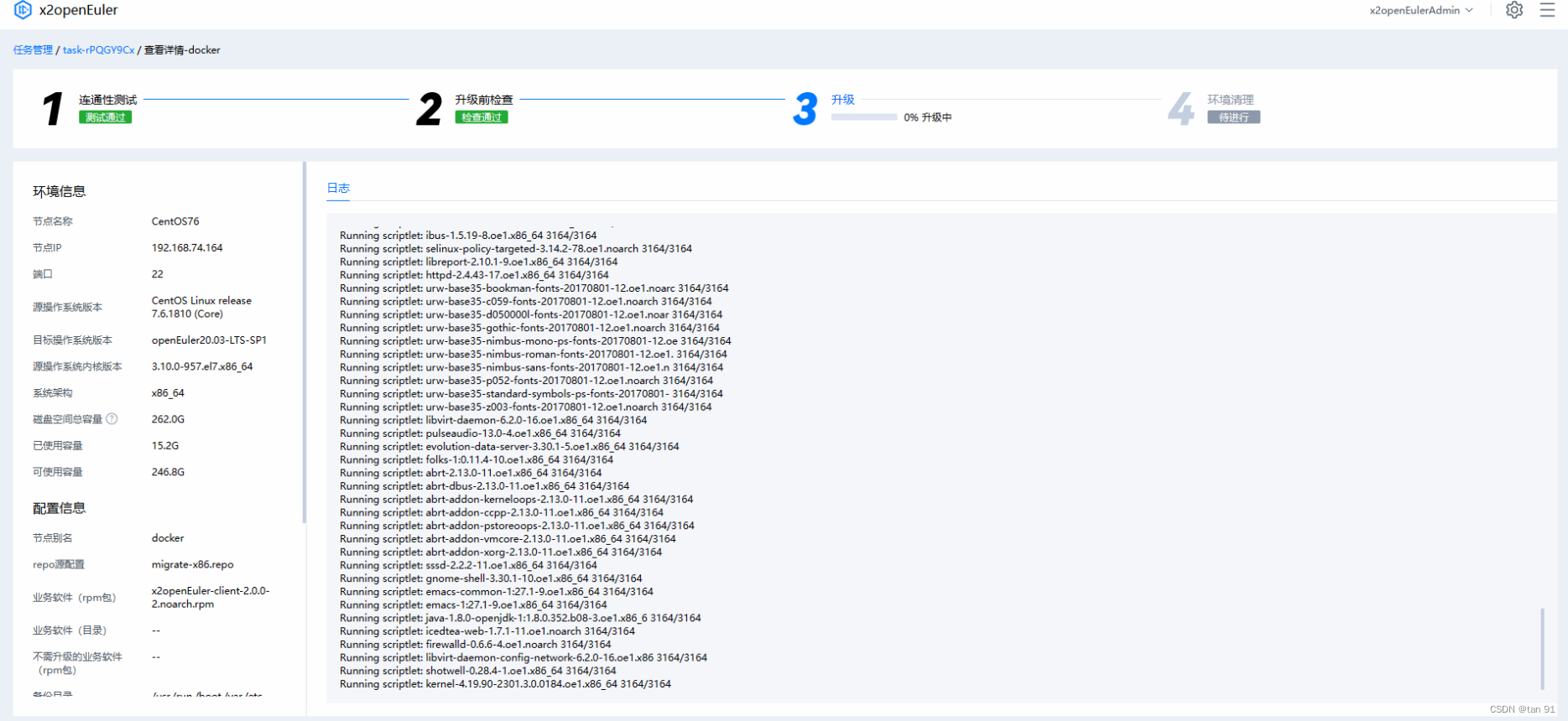Viewport: 1568px width, 721px height.
Task: Click log line for emacs-common-1:27.1-9
Action: (497, 592)
